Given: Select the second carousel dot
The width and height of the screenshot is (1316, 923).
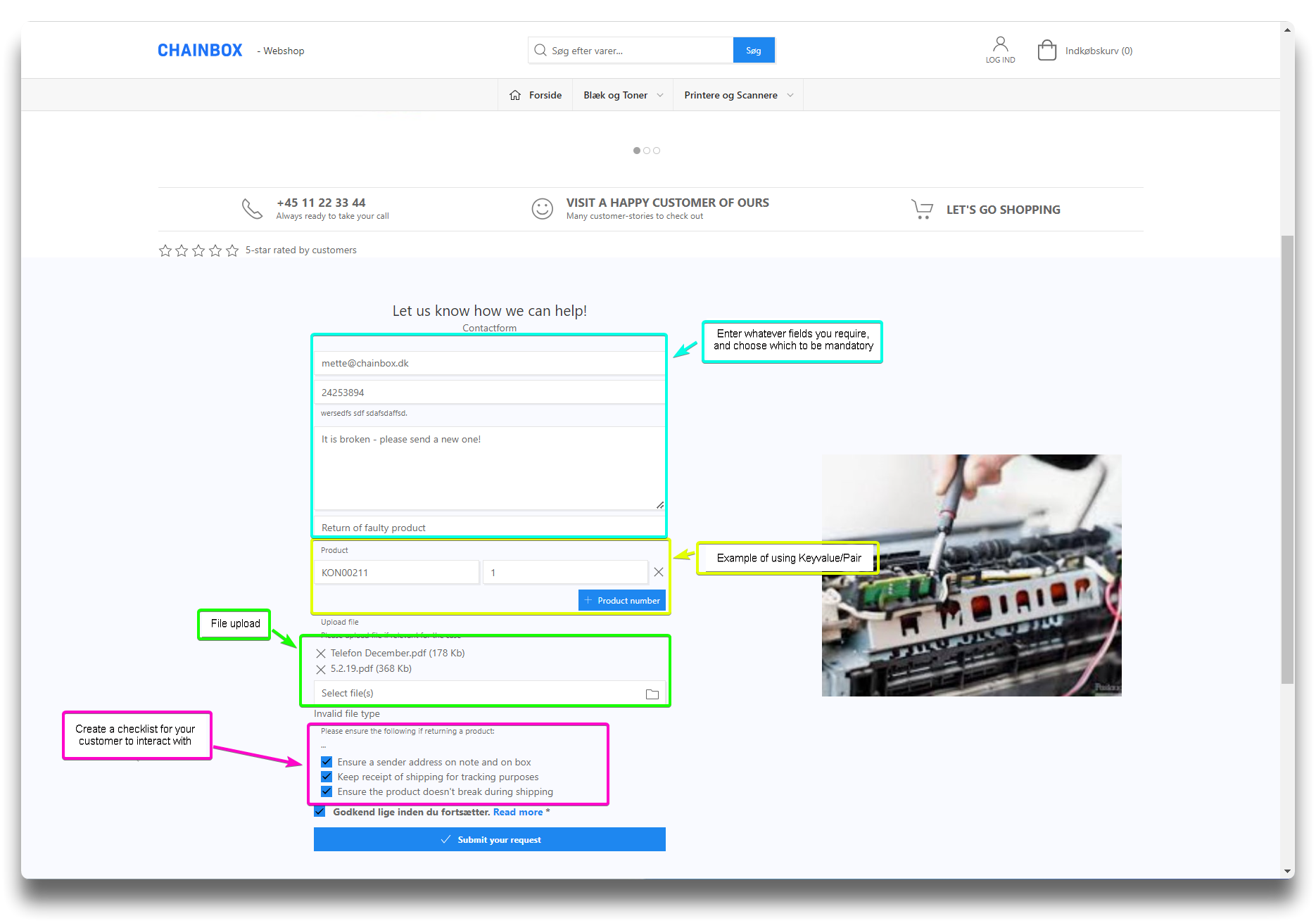Looking at the screenshot, I should (647, 151).
